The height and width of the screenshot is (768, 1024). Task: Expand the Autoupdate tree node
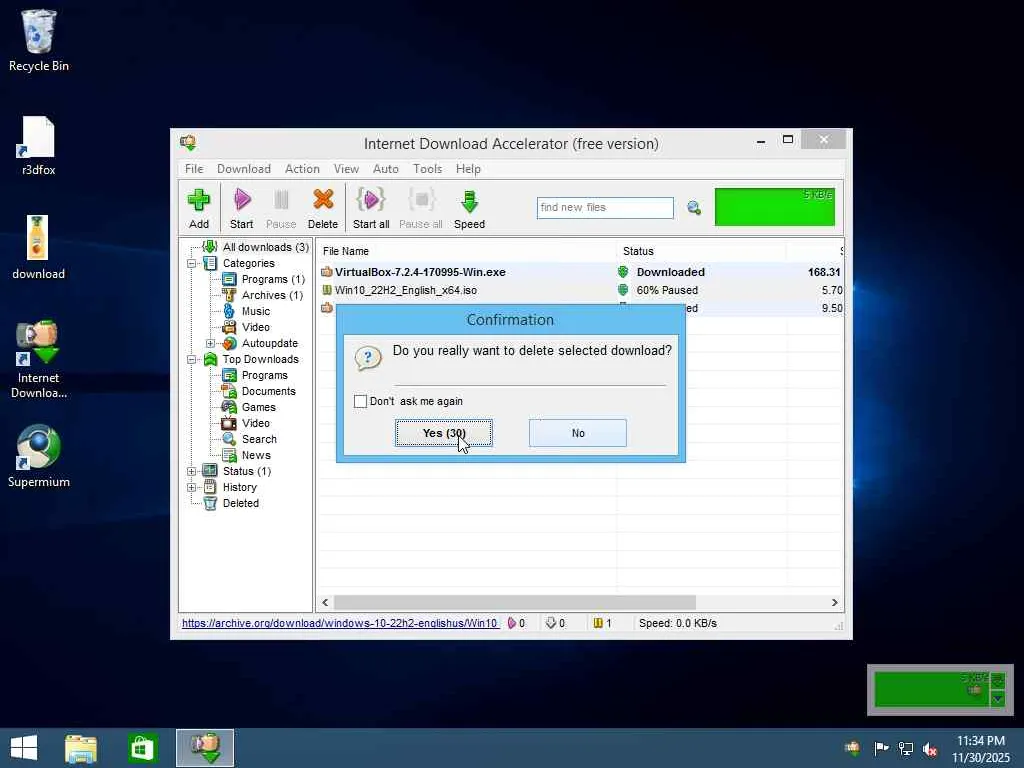[x=210, y=344]
